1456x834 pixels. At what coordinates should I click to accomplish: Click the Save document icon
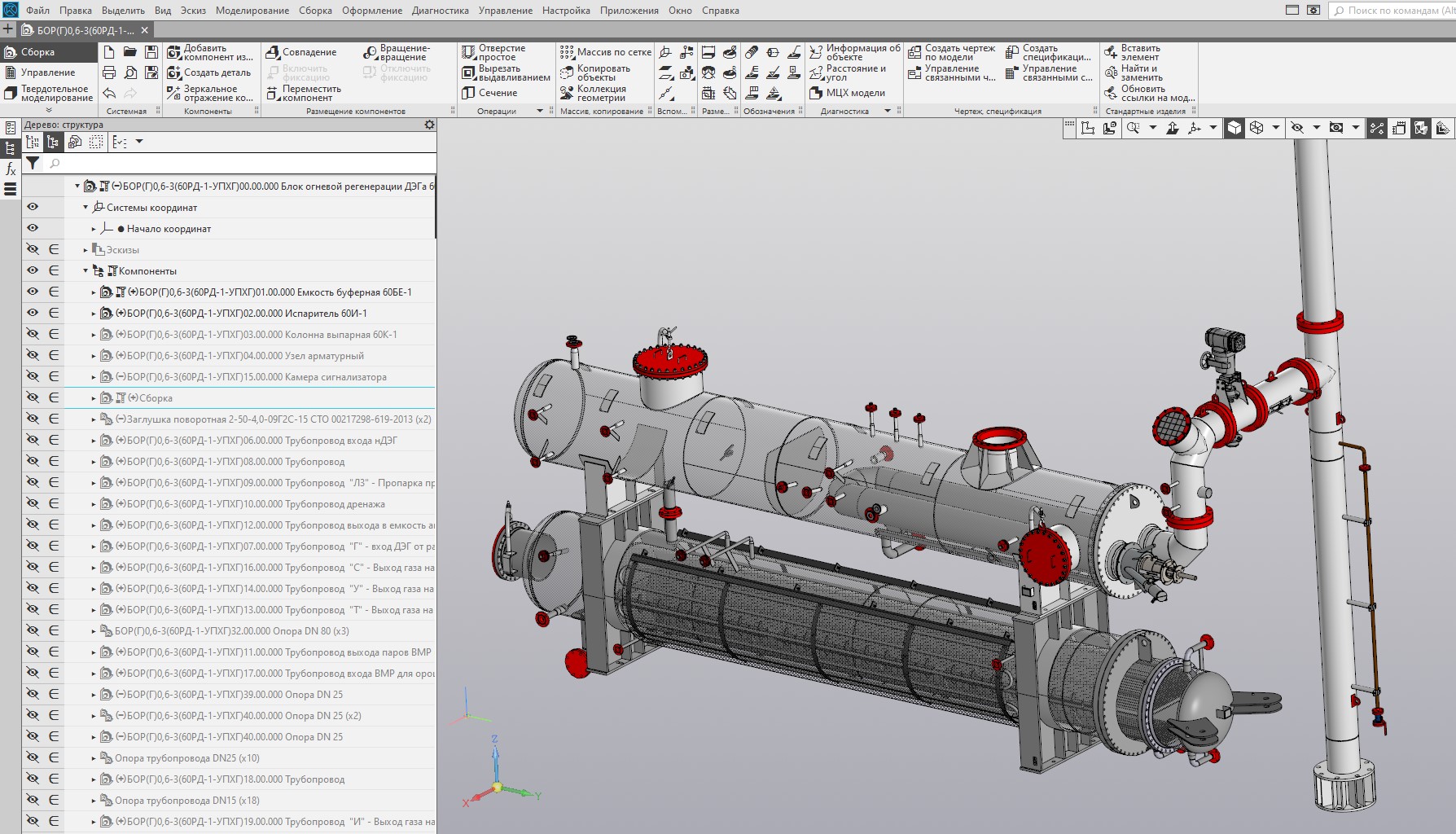click(x=151, y=52)
